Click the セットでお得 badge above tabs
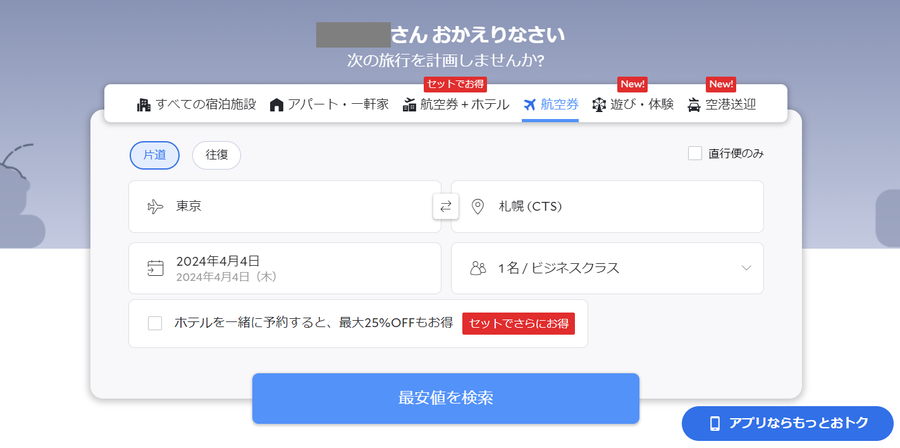900x448 pixels. pyautogui.click(x=455, y=84)
